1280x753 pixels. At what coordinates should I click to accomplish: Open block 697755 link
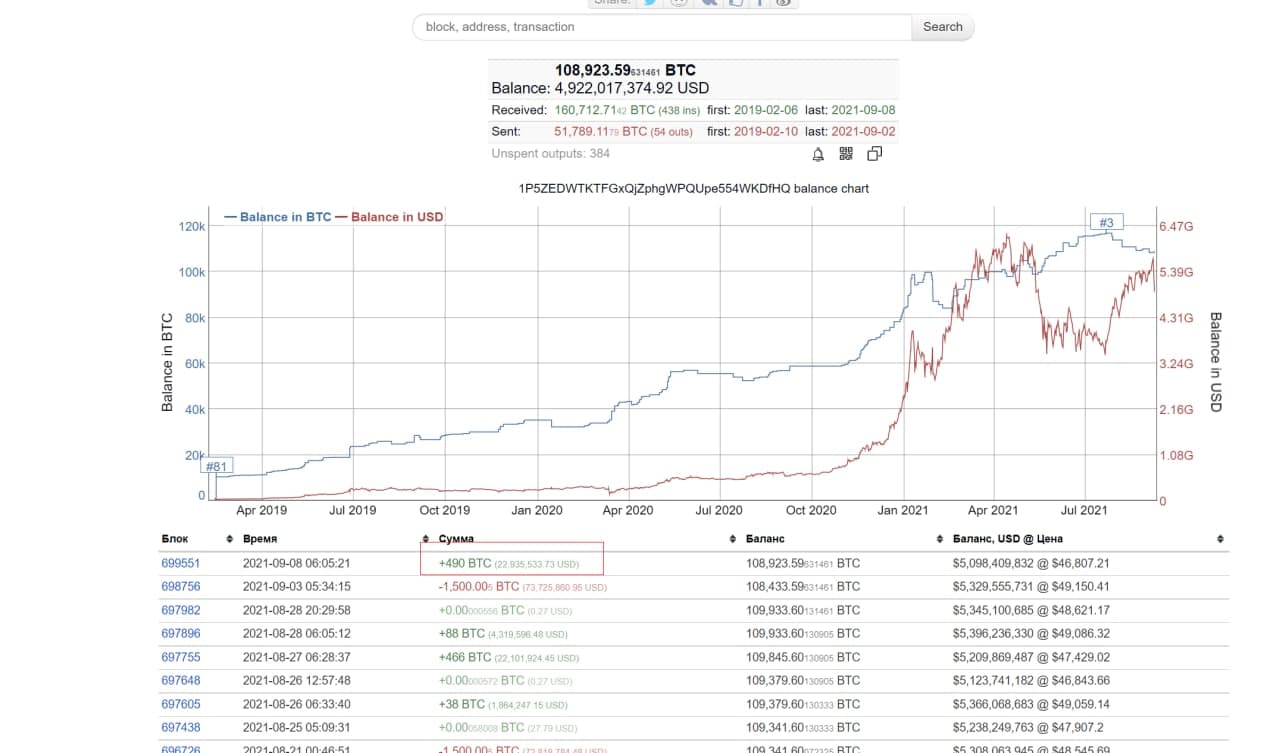click(x=181, y=657)
